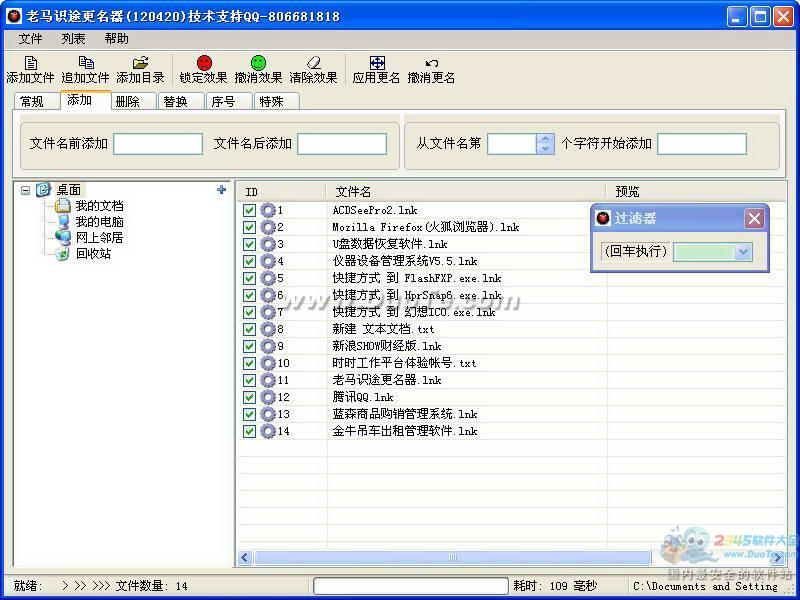Open the filter (过滤器) dropdown arrow

tap(743, 252)
